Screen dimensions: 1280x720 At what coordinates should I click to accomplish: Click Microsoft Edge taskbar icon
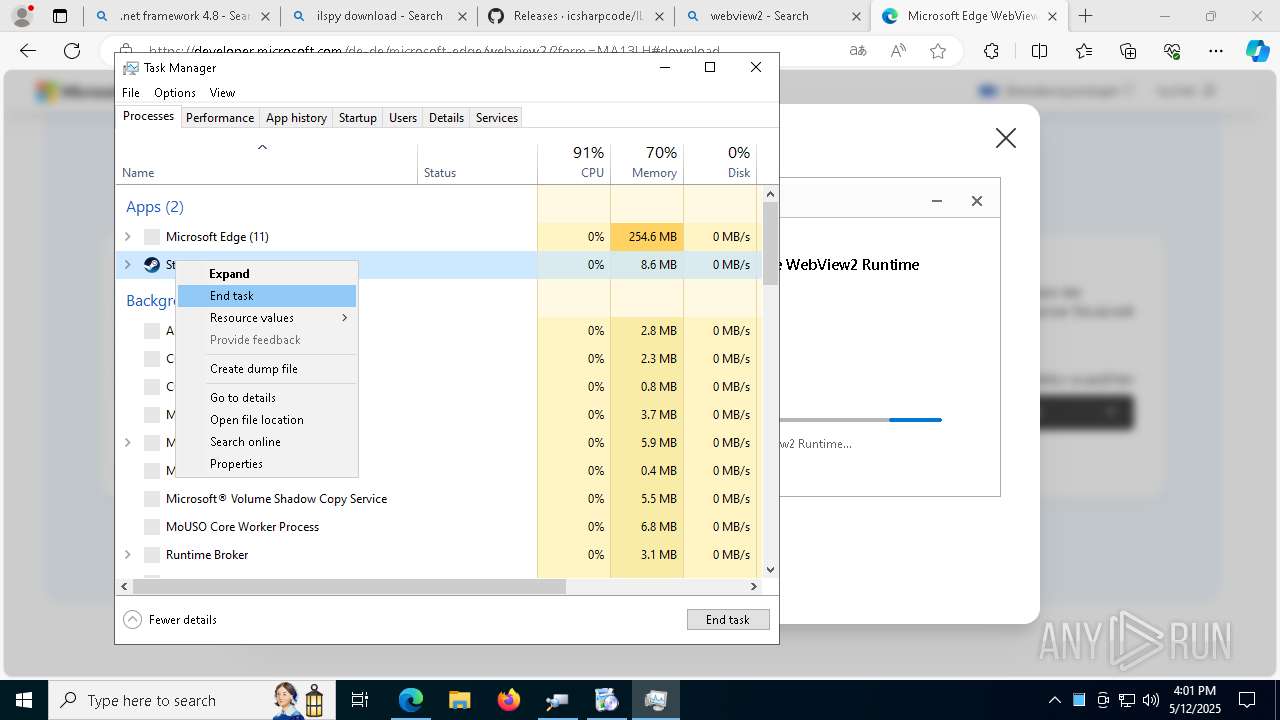point(411,700)
